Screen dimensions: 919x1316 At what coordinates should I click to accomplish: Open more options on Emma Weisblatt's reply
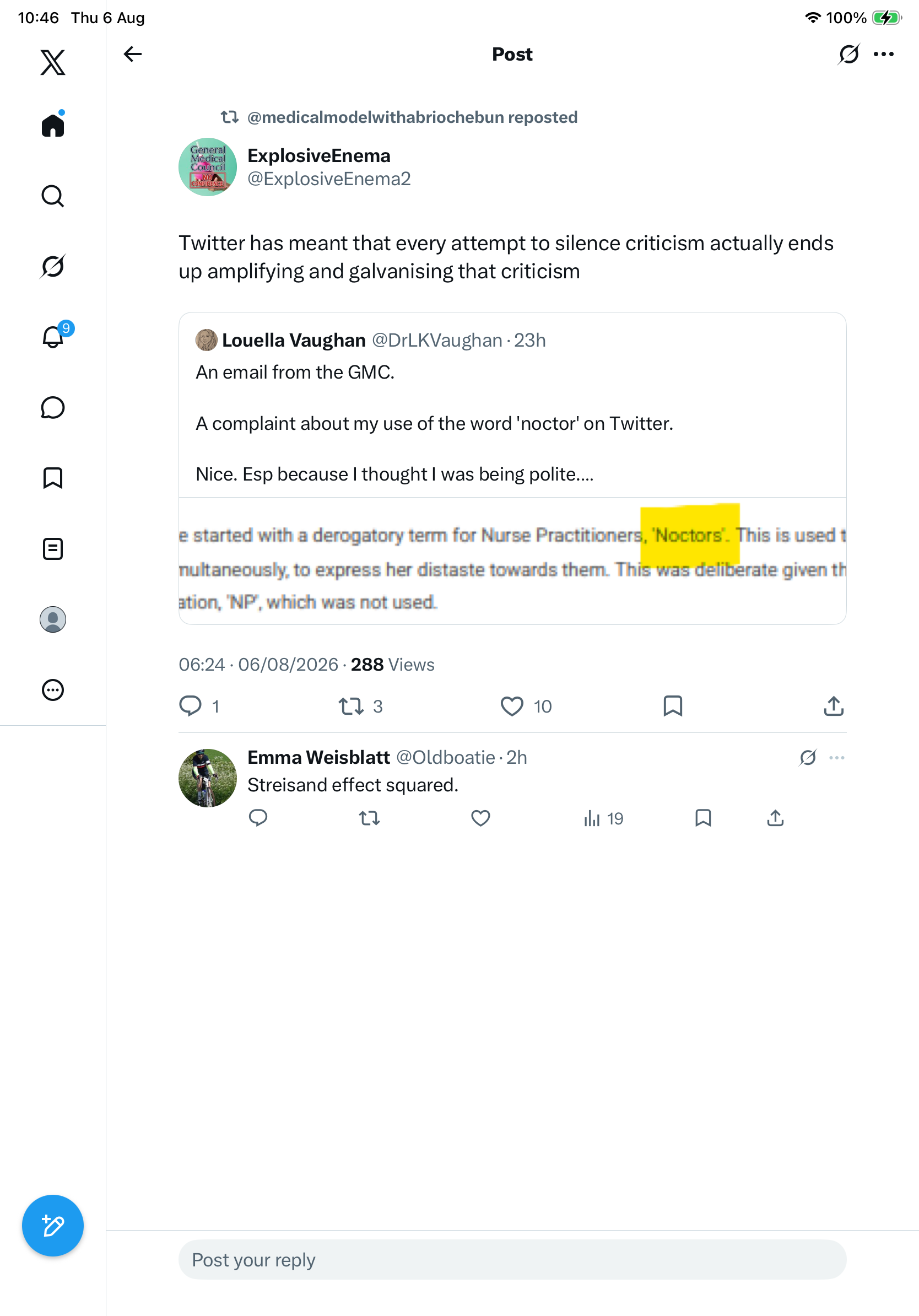836,758
